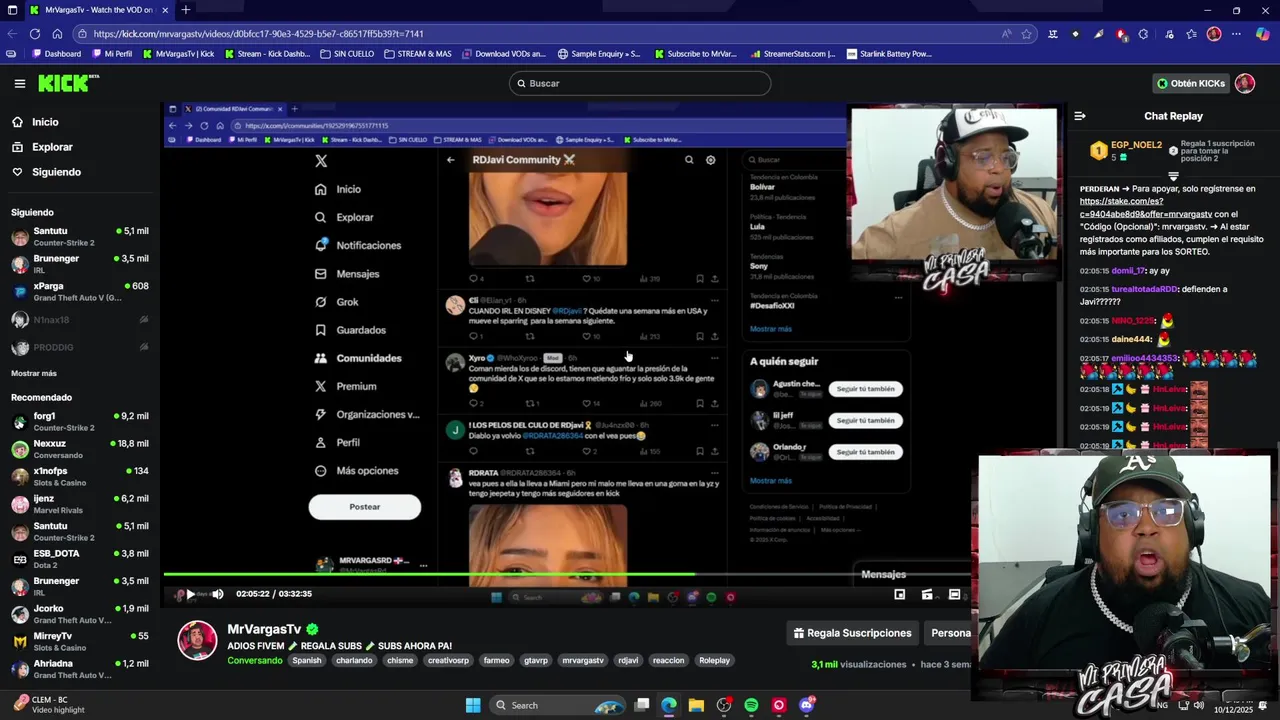
Task: Open Task View on taskbar
Action: click(x=642, y=705)
